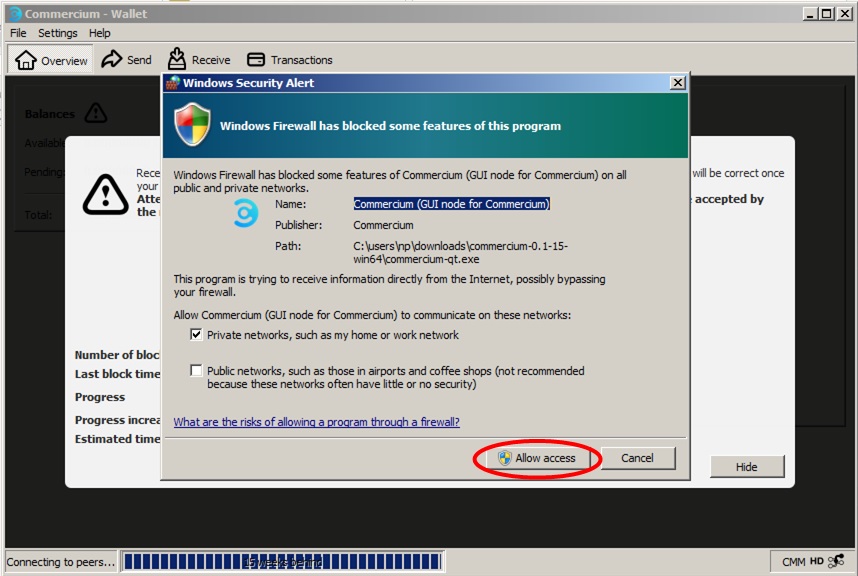
Task: Click the Commercium logo in the alert
Action: pyautogui.click(x=246, y=213)
